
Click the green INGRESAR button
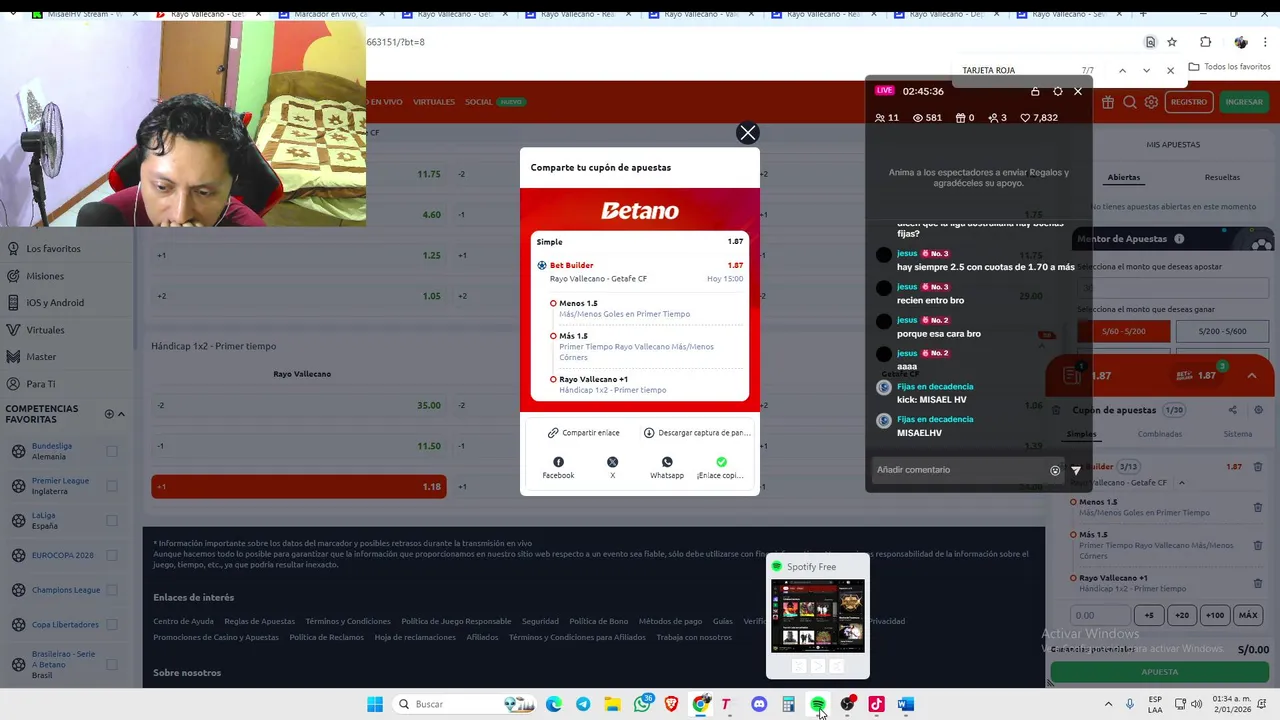point(1244,102)
